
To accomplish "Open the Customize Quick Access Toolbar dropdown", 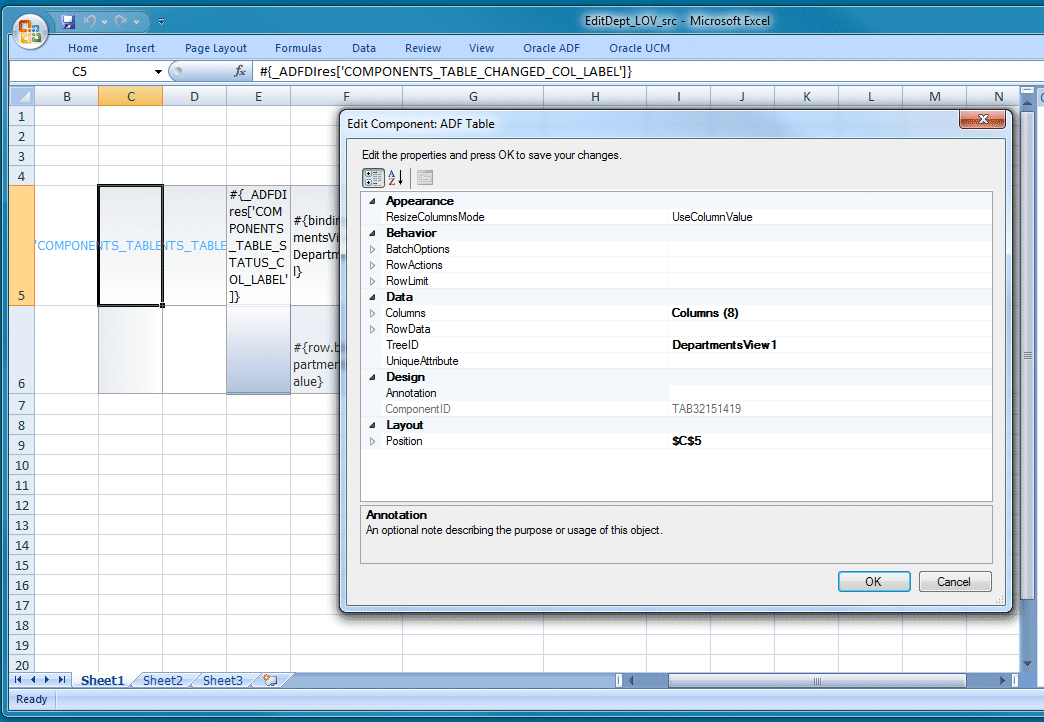I will (x=161, y=21).
